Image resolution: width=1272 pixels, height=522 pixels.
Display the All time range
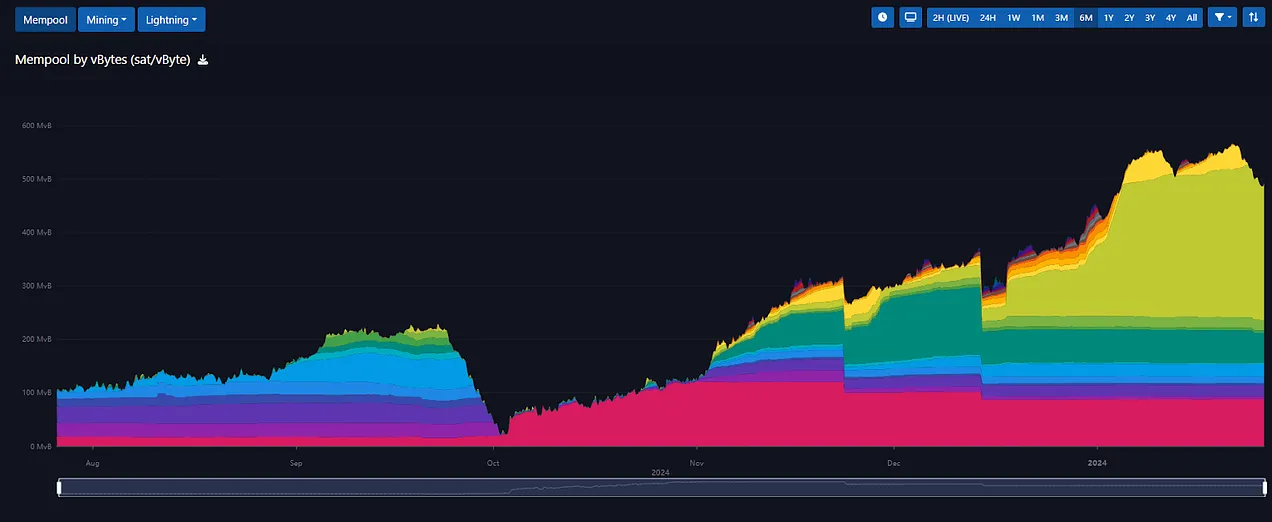1192,18
